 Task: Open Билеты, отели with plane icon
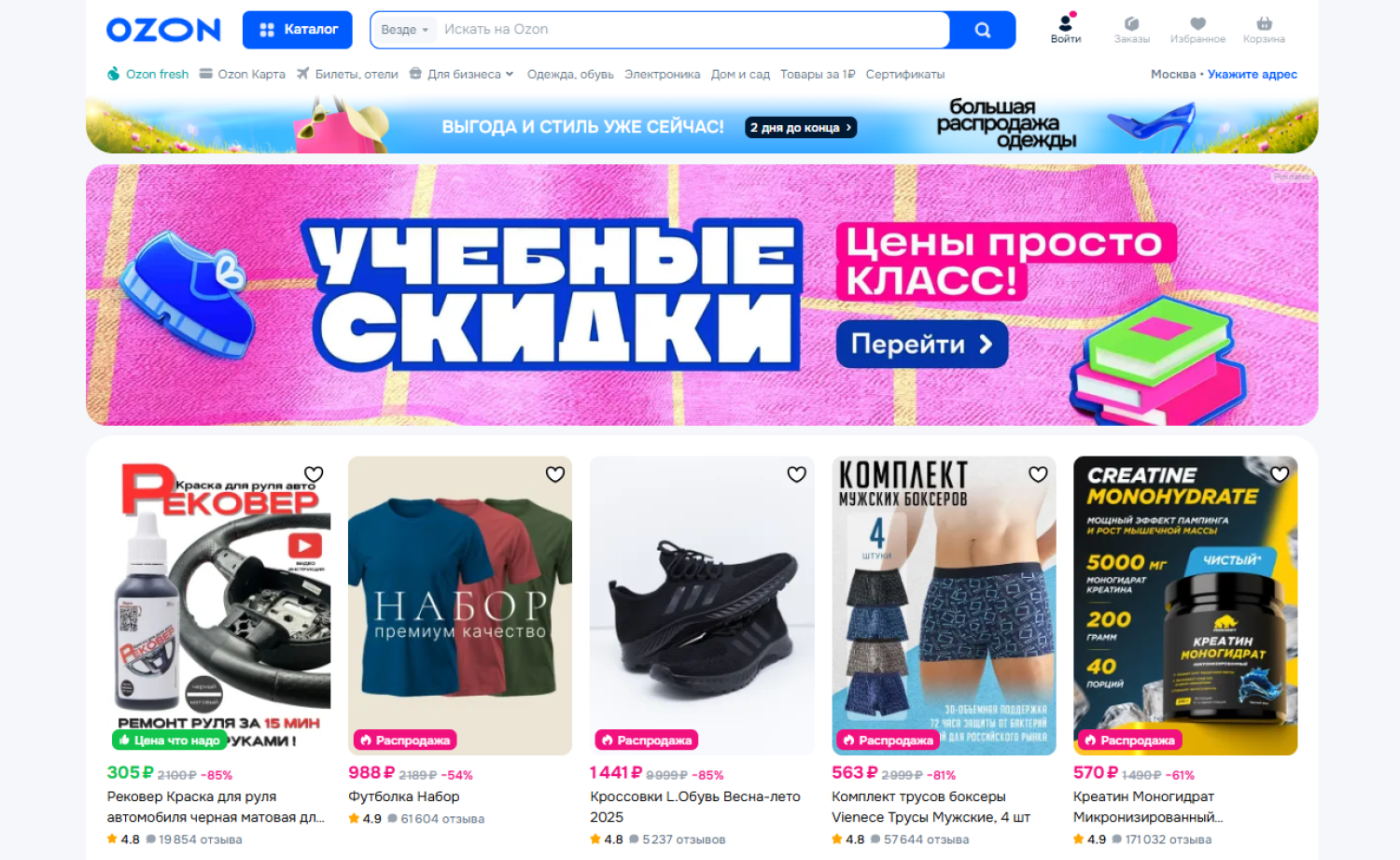347,74
